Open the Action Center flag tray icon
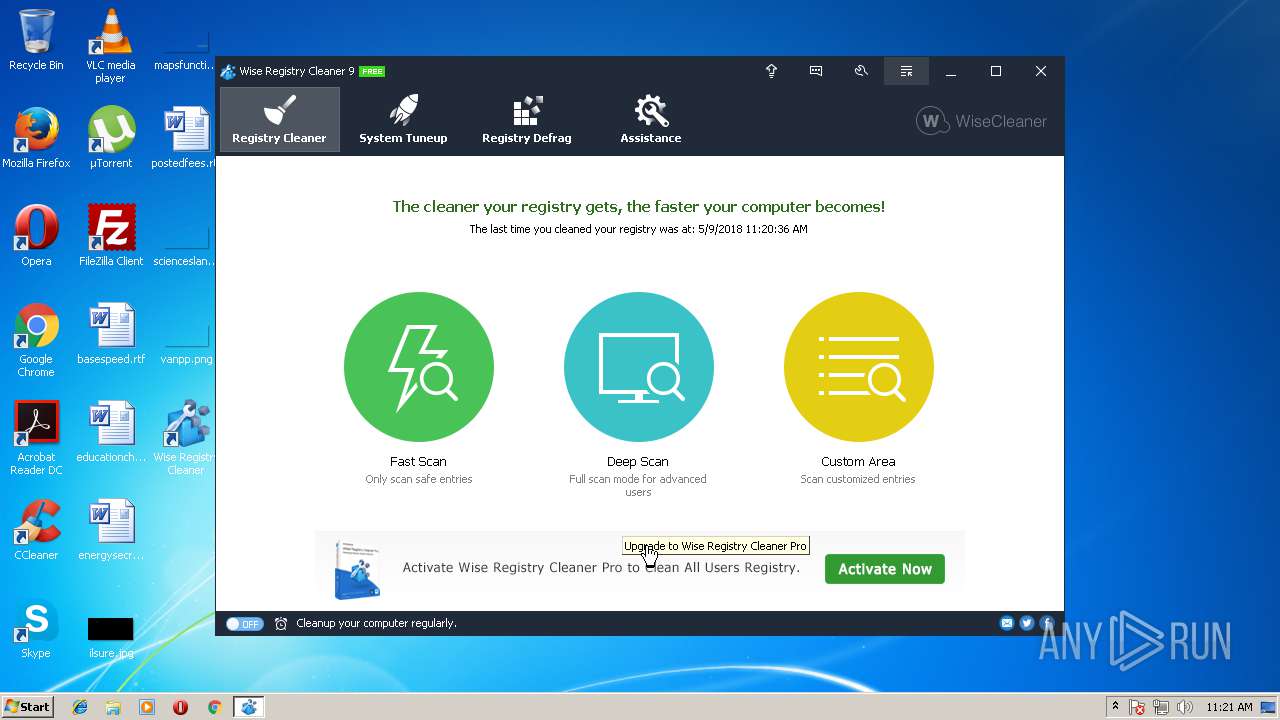Screen dimensions: 1280x720 (1137, 707)
